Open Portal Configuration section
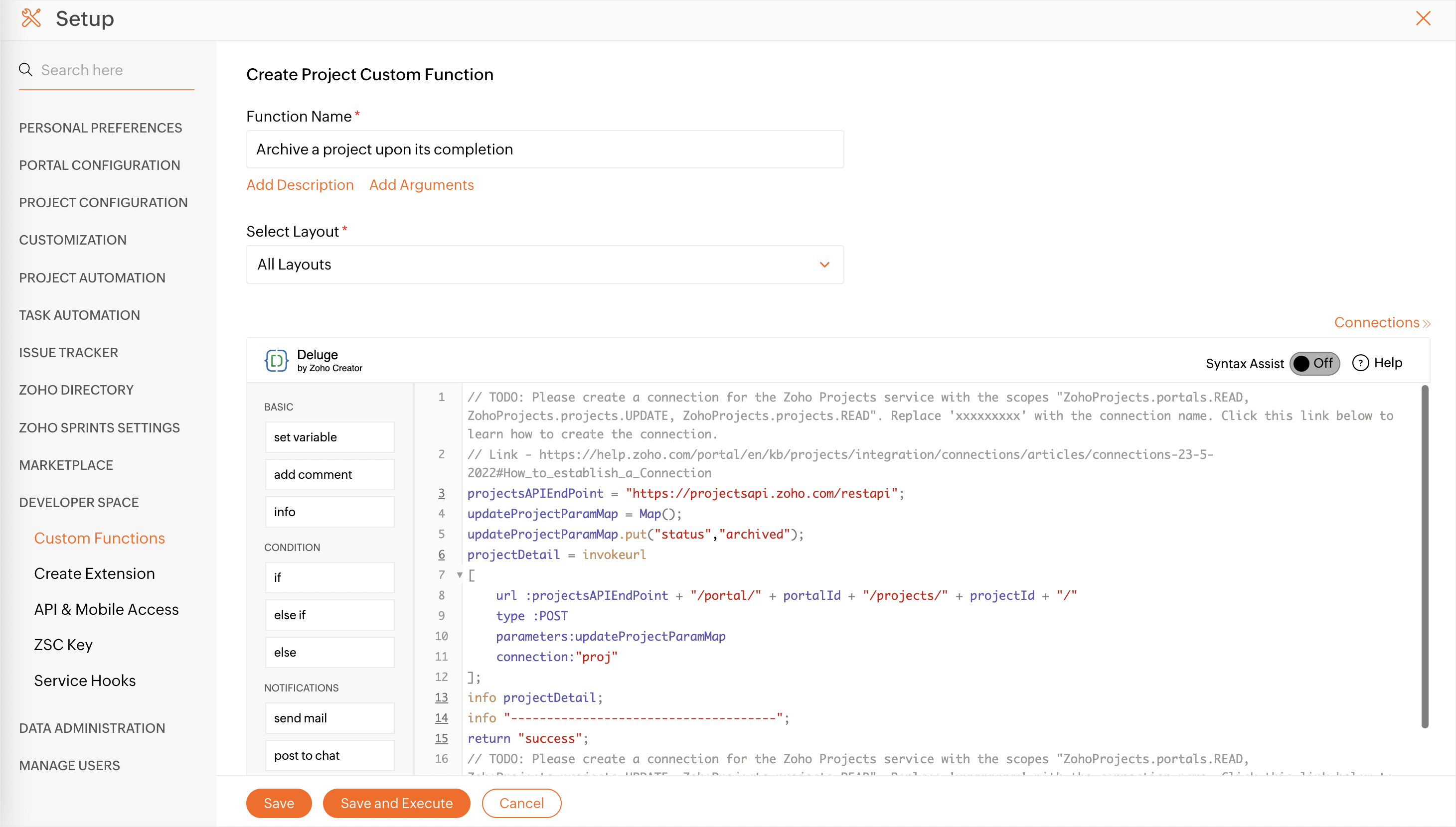This screenshot has height=827, width=1456. click(100, 165)
